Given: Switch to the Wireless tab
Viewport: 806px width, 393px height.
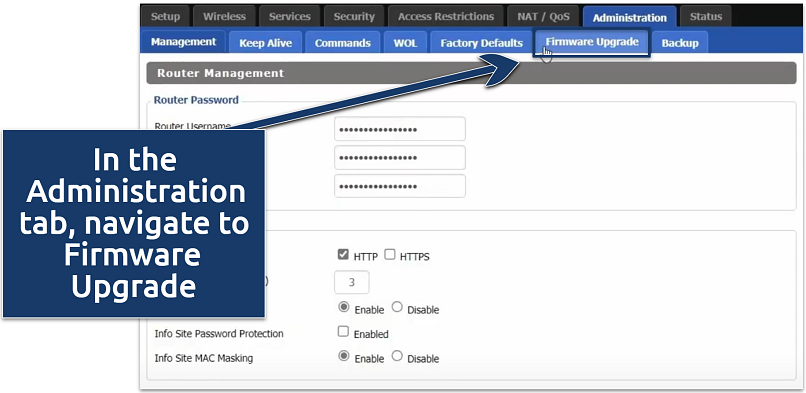Looking at the screenshot, I should pos(224,16).
